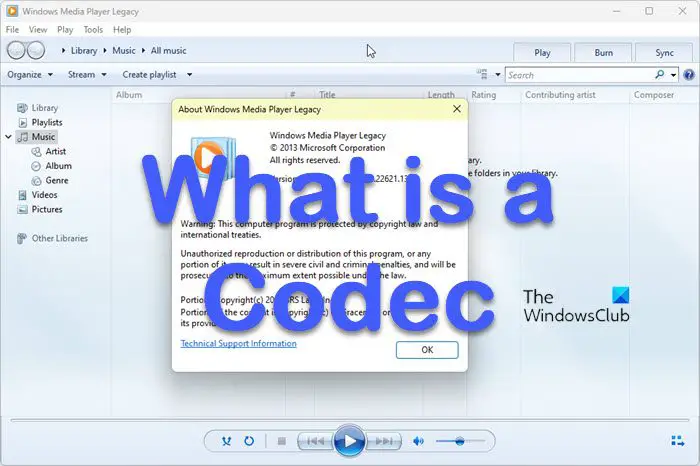Click the View options icon

[x=482, y=74]
